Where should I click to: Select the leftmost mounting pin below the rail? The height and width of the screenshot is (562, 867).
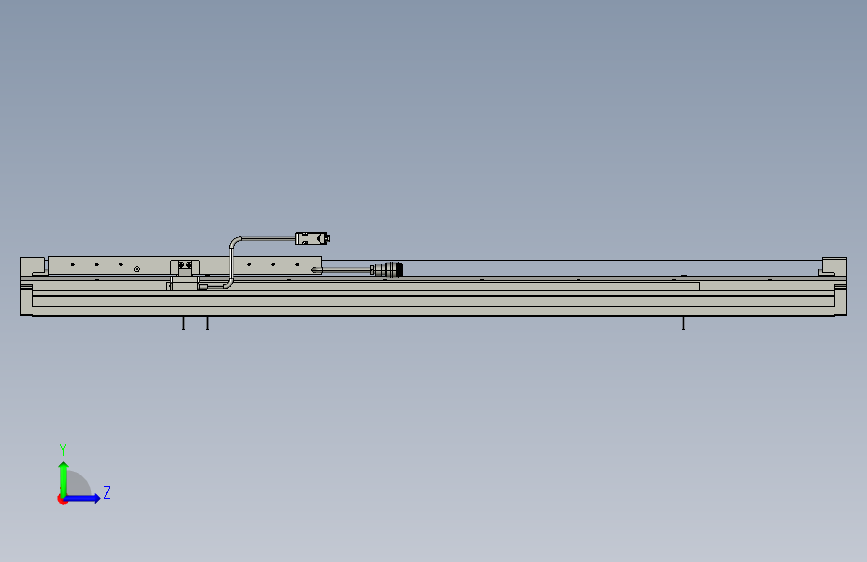[x=184, y=323]
